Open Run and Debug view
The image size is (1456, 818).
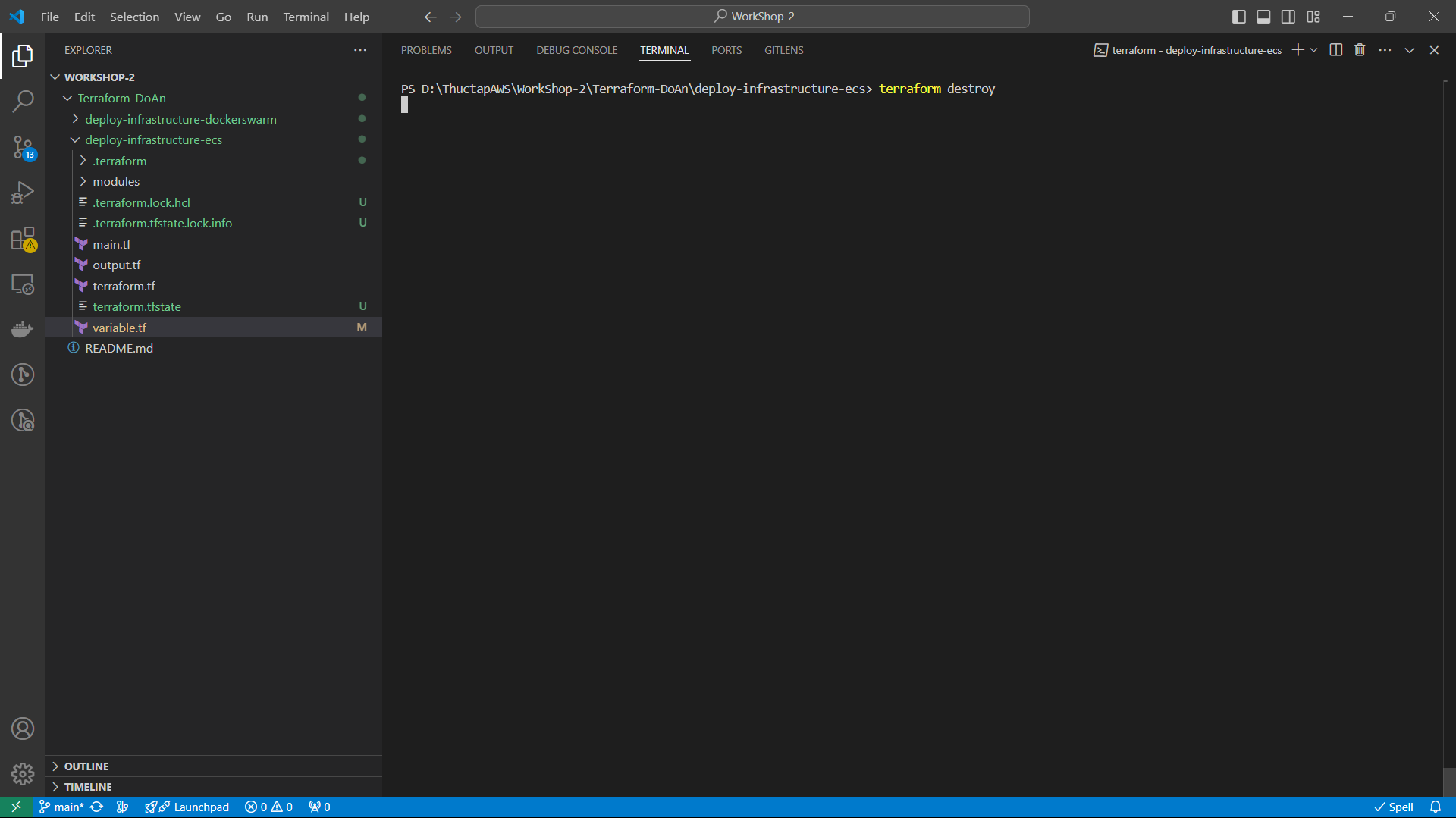click(23, 193)
